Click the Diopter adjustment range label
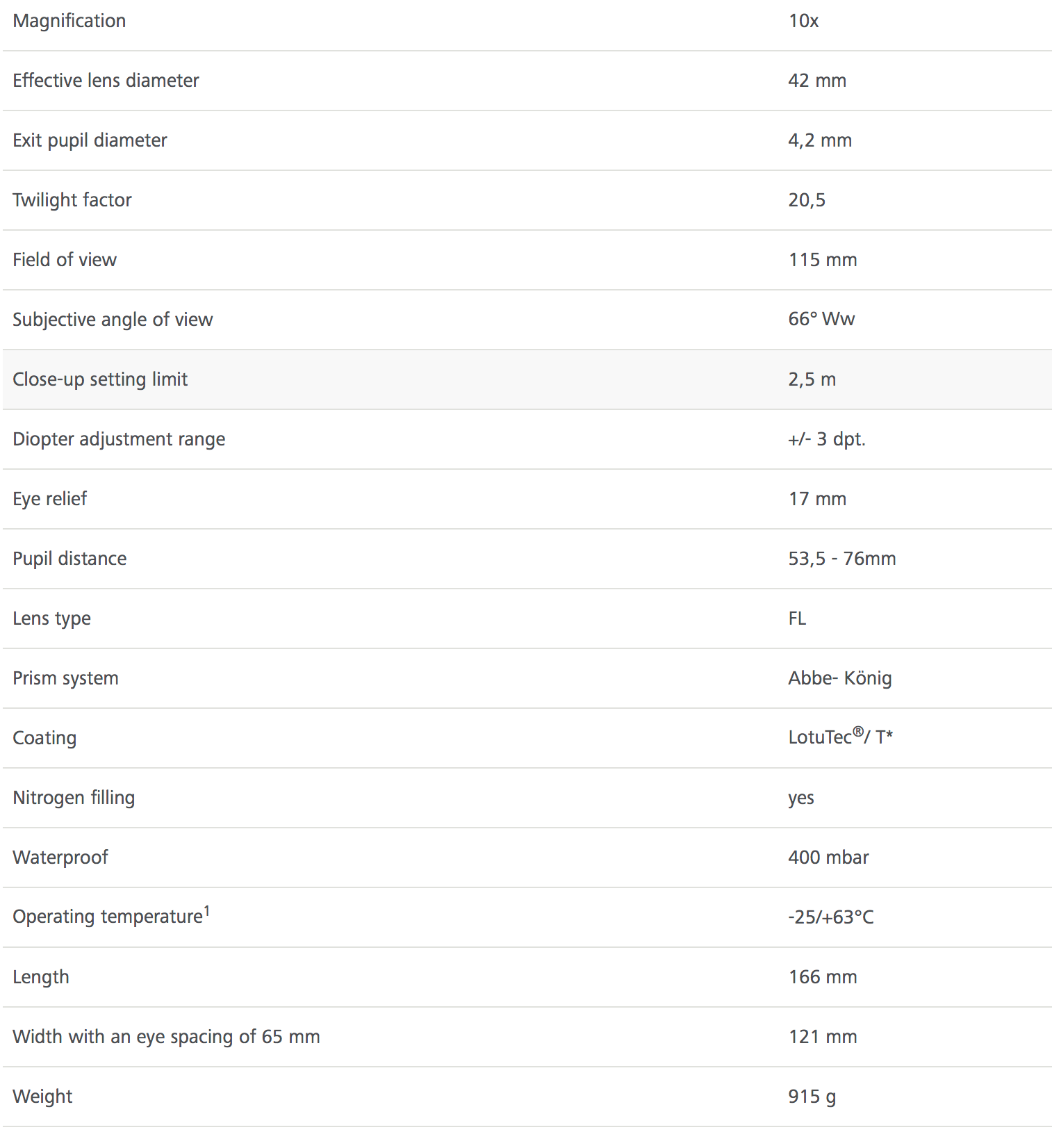Screen dimensions: 1052x1148 point(119,439)
